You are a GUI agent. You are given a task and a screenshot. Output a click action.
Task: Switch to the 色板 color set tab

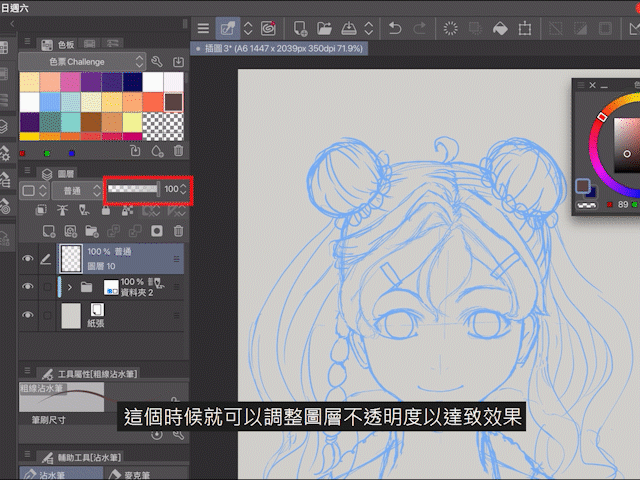click(x=58, y=44)
